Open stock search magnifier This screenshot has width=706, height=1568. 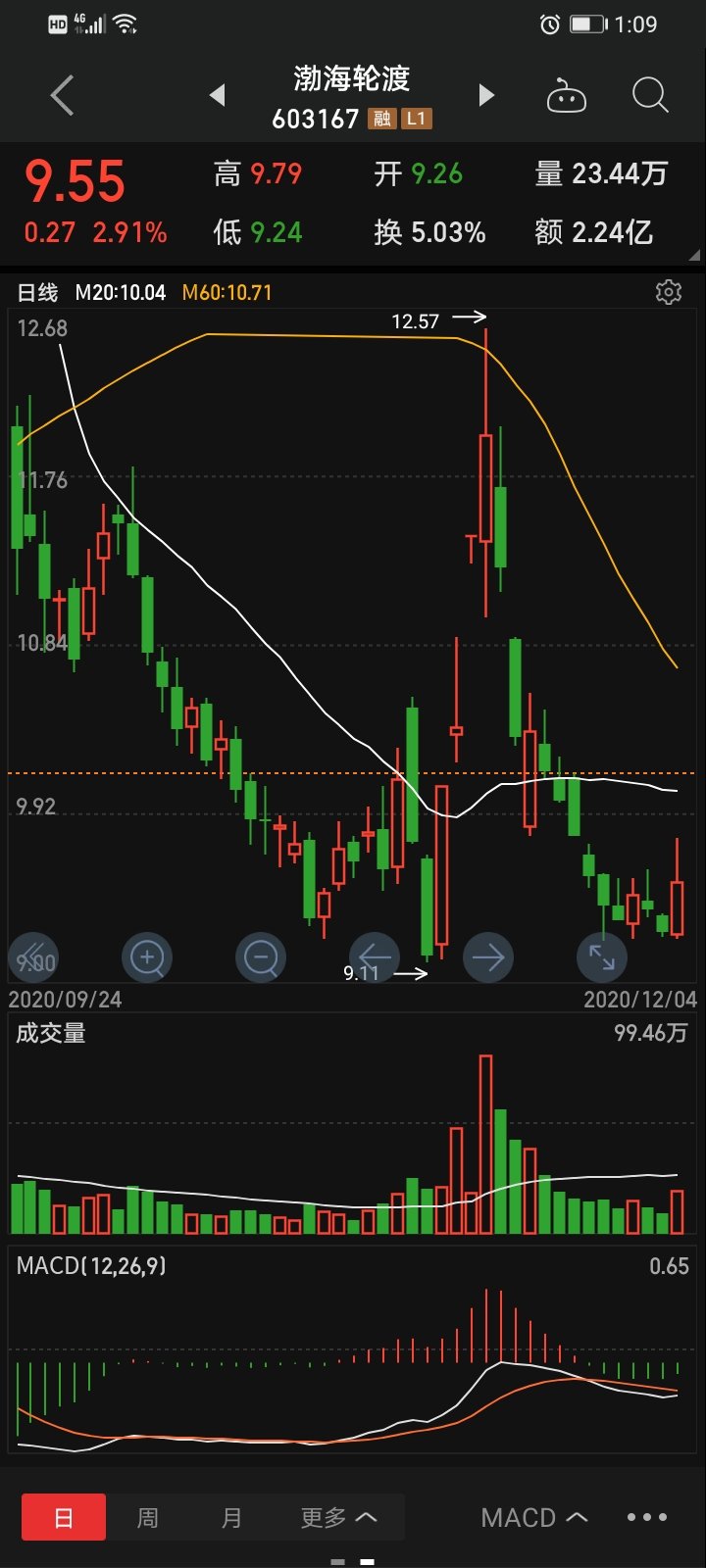[x=649, y=95]
